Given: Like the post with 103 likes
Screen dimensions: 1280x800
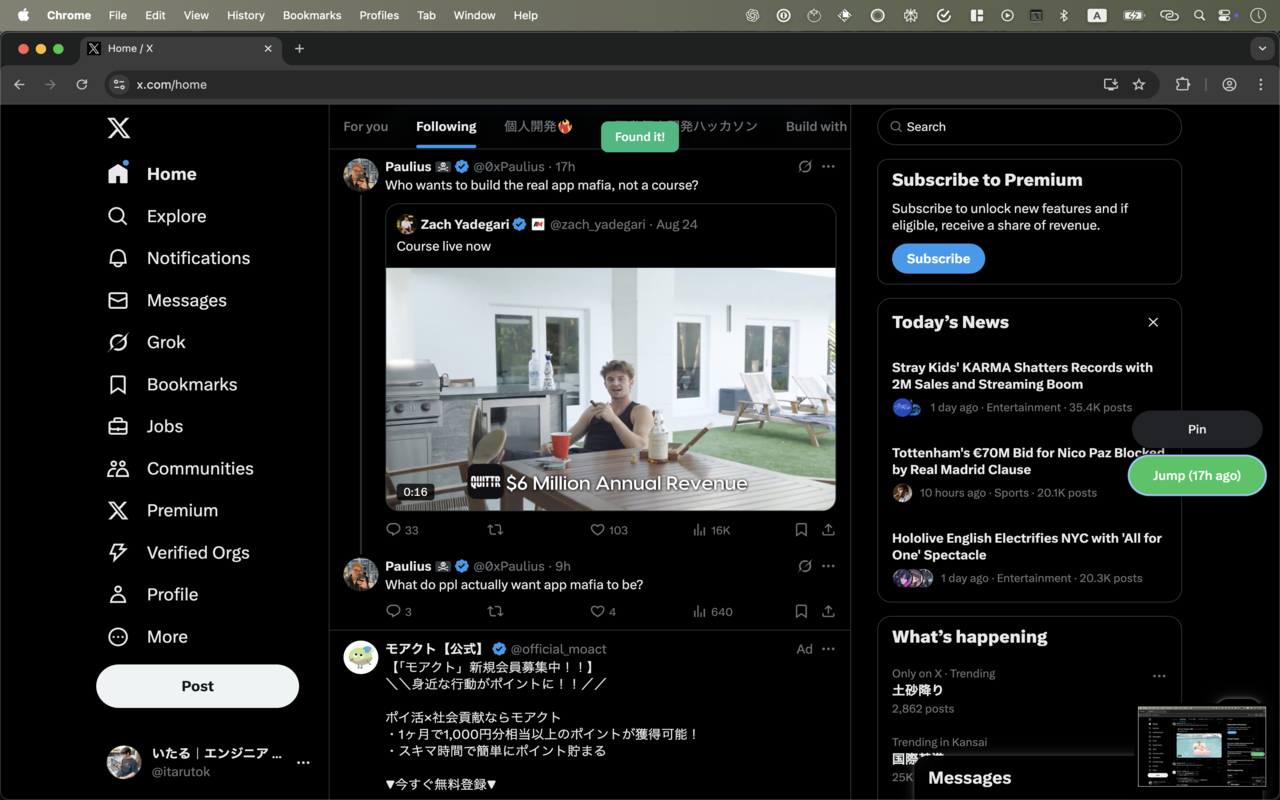Looking at the screenshot, I should [598, 530].
